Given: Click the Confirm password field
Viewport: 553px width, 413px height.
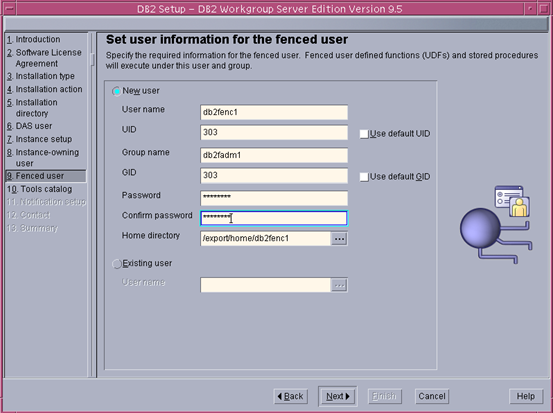Looking at the screenshot, I should pyautogui.click(x=274, y=218).
